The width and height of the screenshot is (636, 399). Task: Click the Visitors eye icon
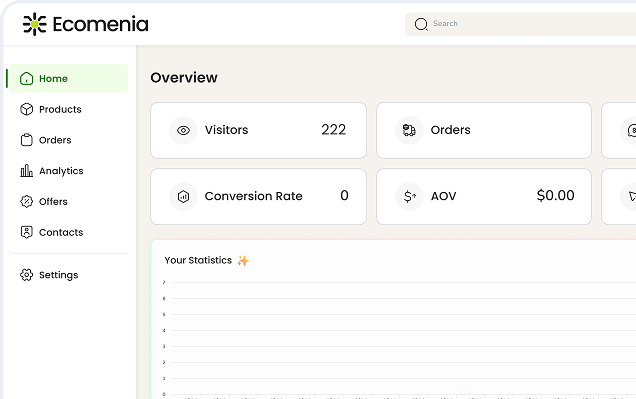[183, 130]
